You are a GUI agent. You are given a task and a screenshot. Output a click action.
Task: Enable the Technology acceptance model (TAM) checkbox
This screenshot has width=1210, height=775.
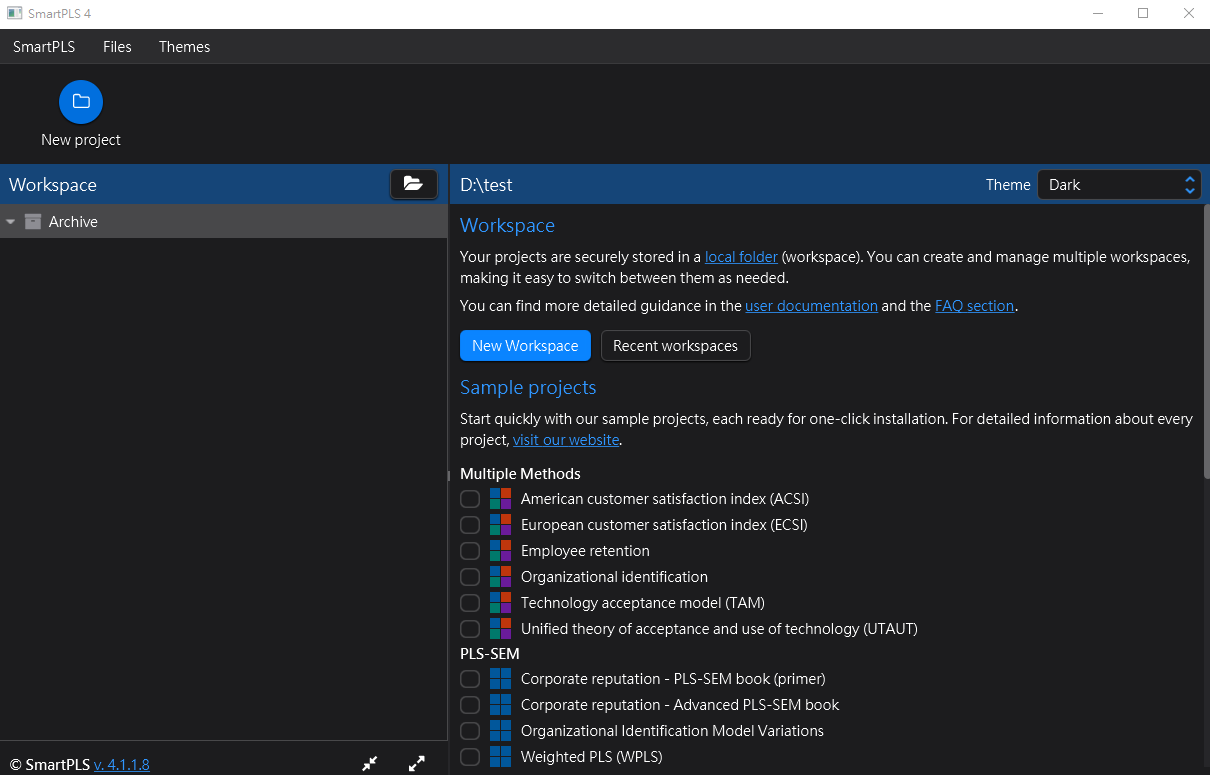click(x=470, y=603)
